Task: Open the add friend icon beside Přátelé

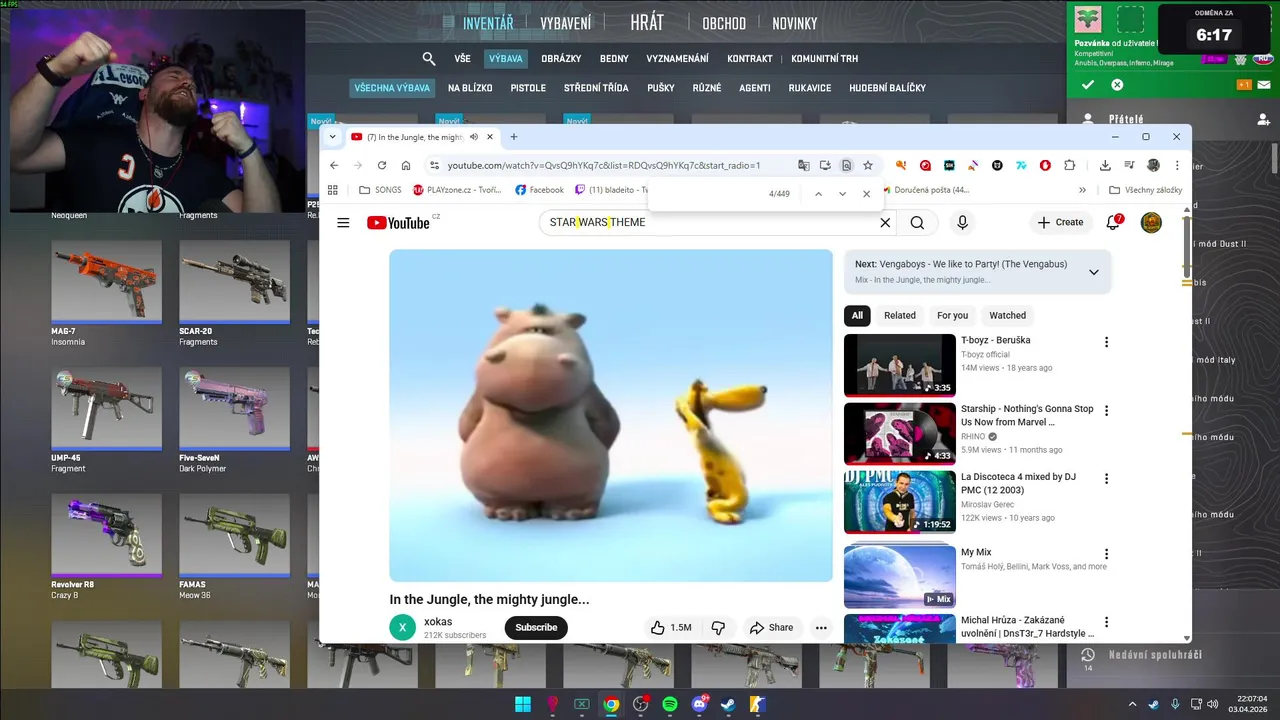Action: coord(1263,119)
